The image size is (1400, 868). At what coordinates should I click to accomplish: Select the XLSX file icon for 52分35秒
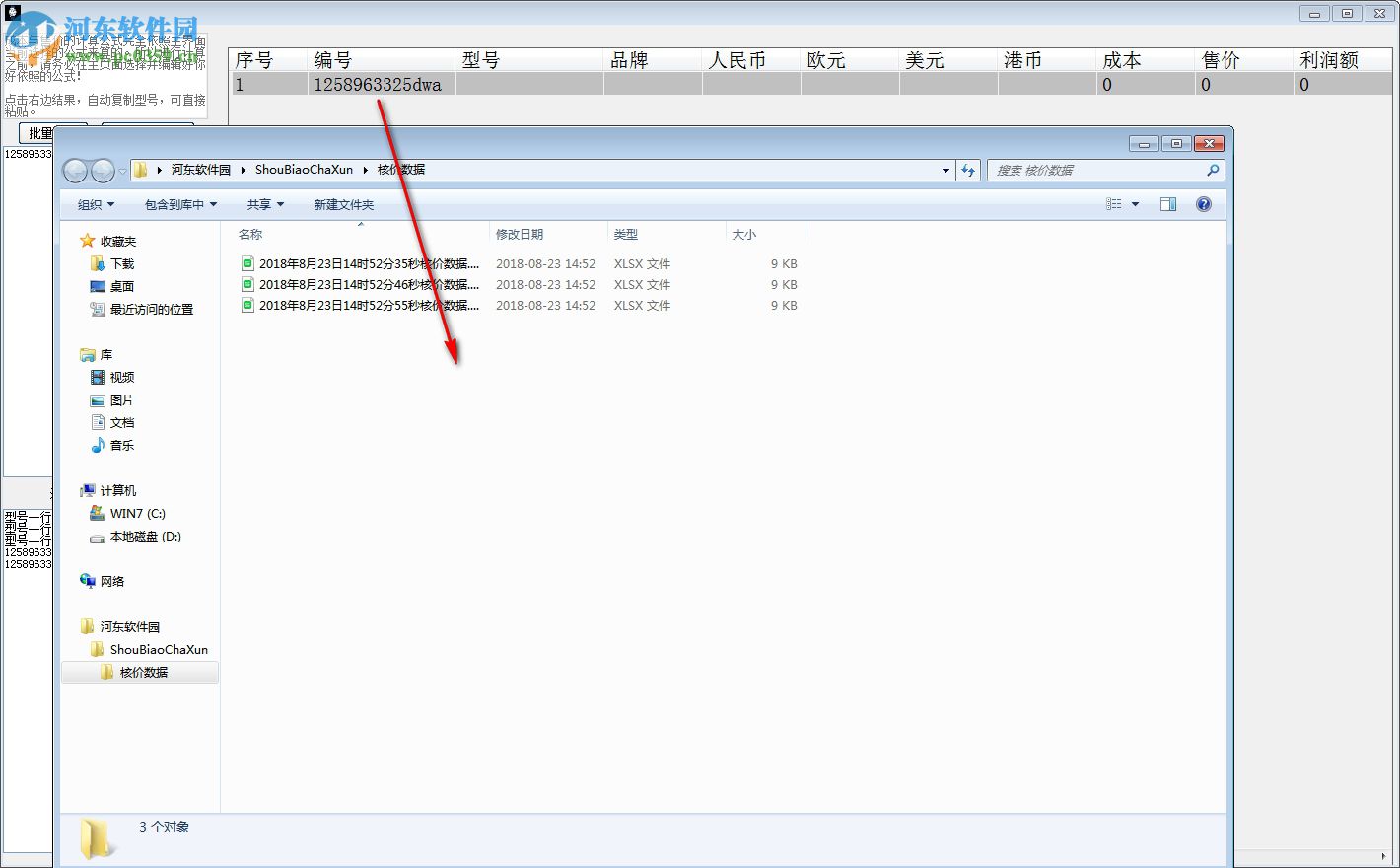tap(247, 263)
